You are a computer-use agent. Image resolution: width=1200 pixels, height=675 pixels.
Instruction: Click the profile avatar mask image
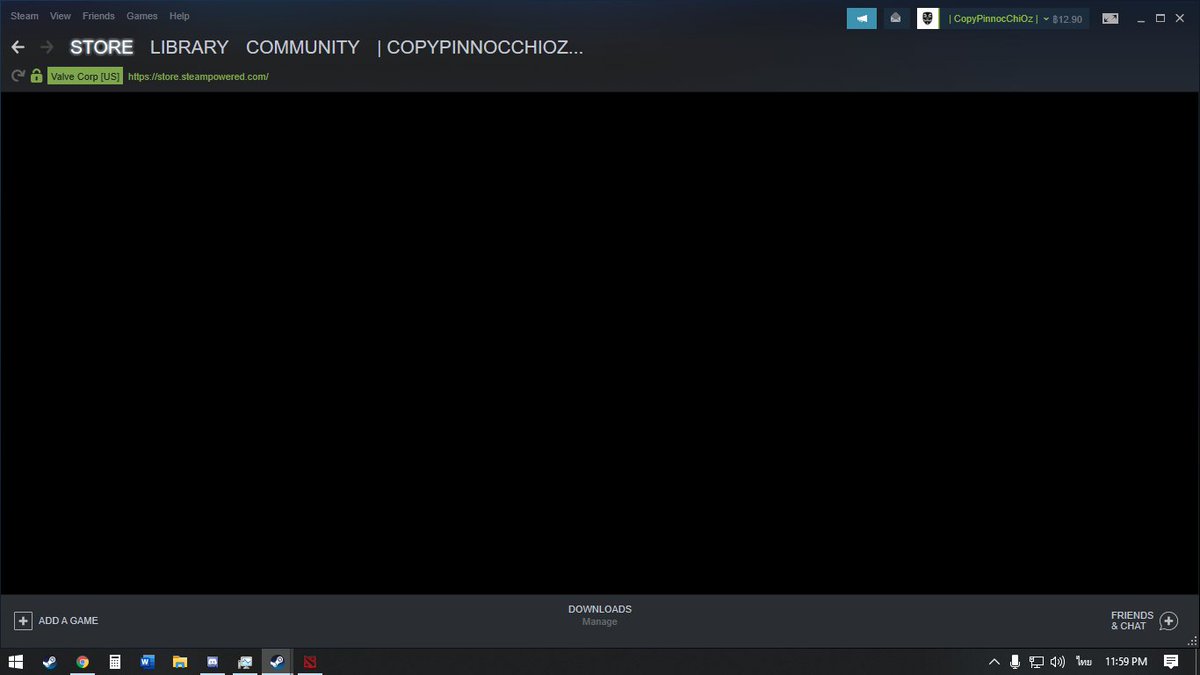pos(928,18)
